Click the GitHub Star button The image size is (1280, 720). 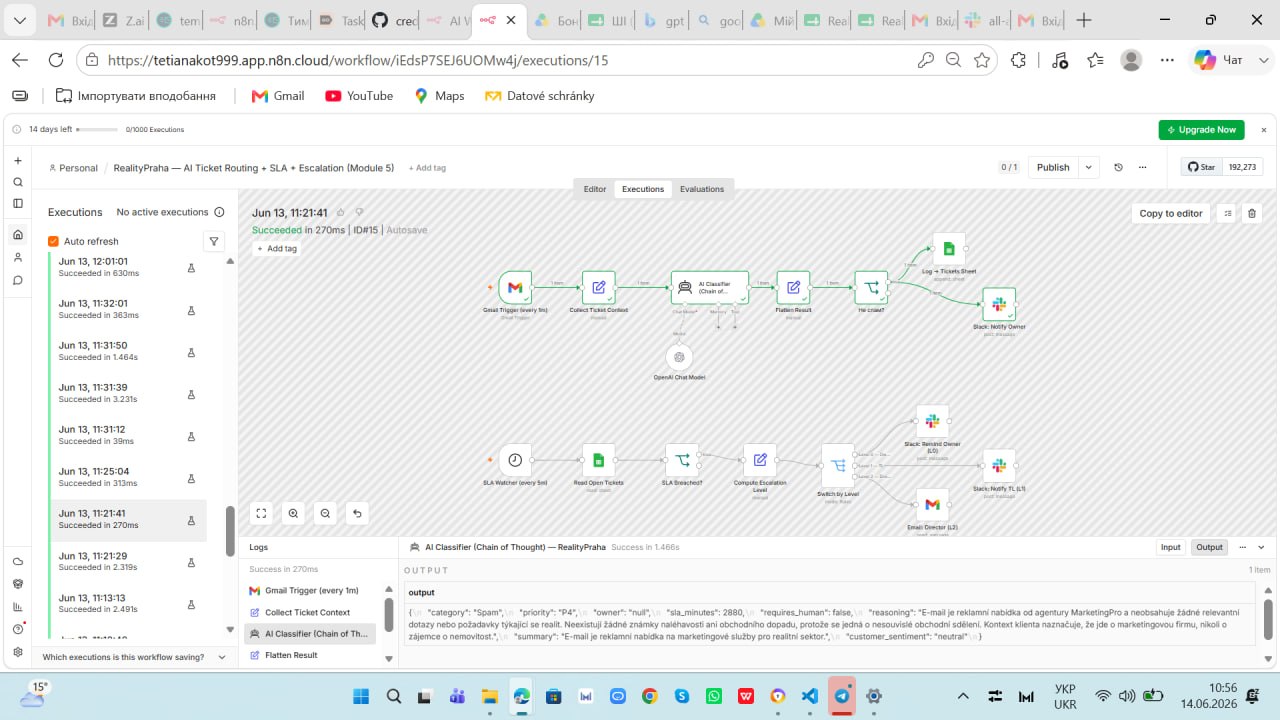pos(1201,167)
